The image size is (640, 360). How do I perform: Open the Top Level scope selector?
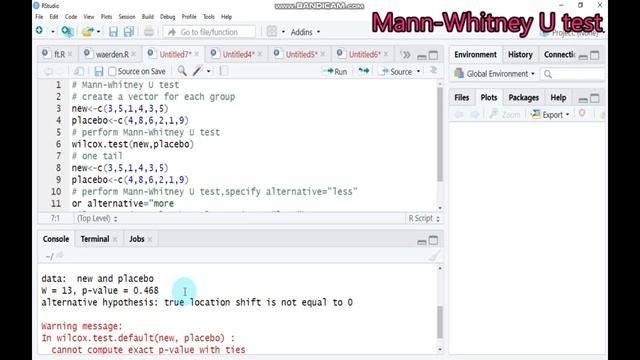coord(97,218)
